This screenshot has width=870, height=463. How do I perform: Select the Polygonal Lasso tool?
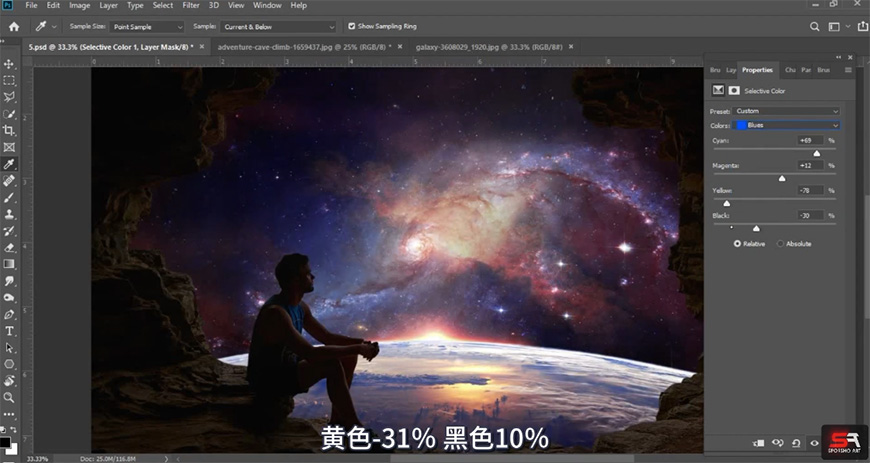tap(9, 97)
